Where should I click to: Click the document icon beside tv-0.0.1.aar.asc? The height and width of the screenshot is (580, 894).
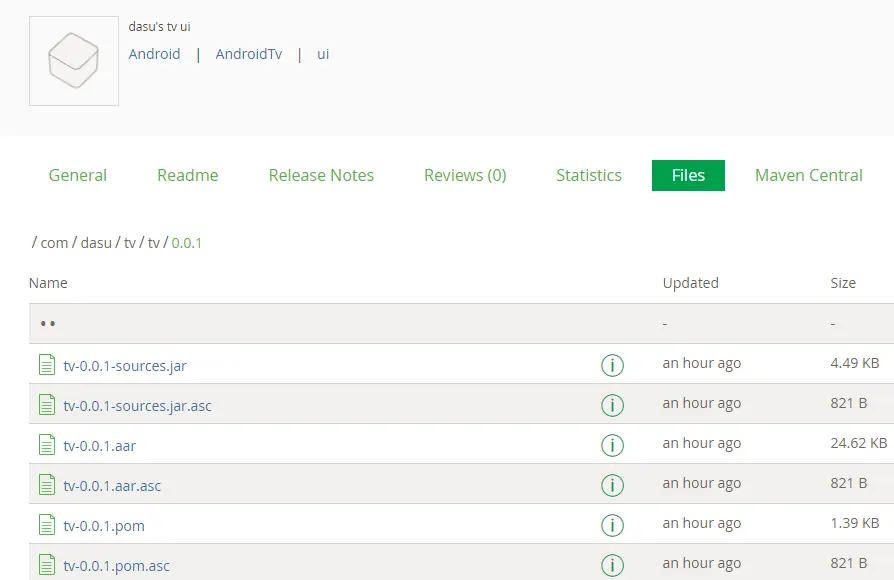point(47,485)
